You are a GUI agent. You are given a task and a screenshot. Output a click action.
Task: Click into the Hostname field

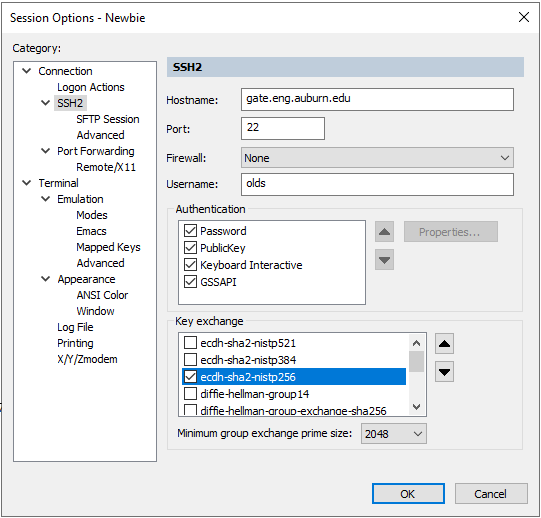[x=377, y=99]
